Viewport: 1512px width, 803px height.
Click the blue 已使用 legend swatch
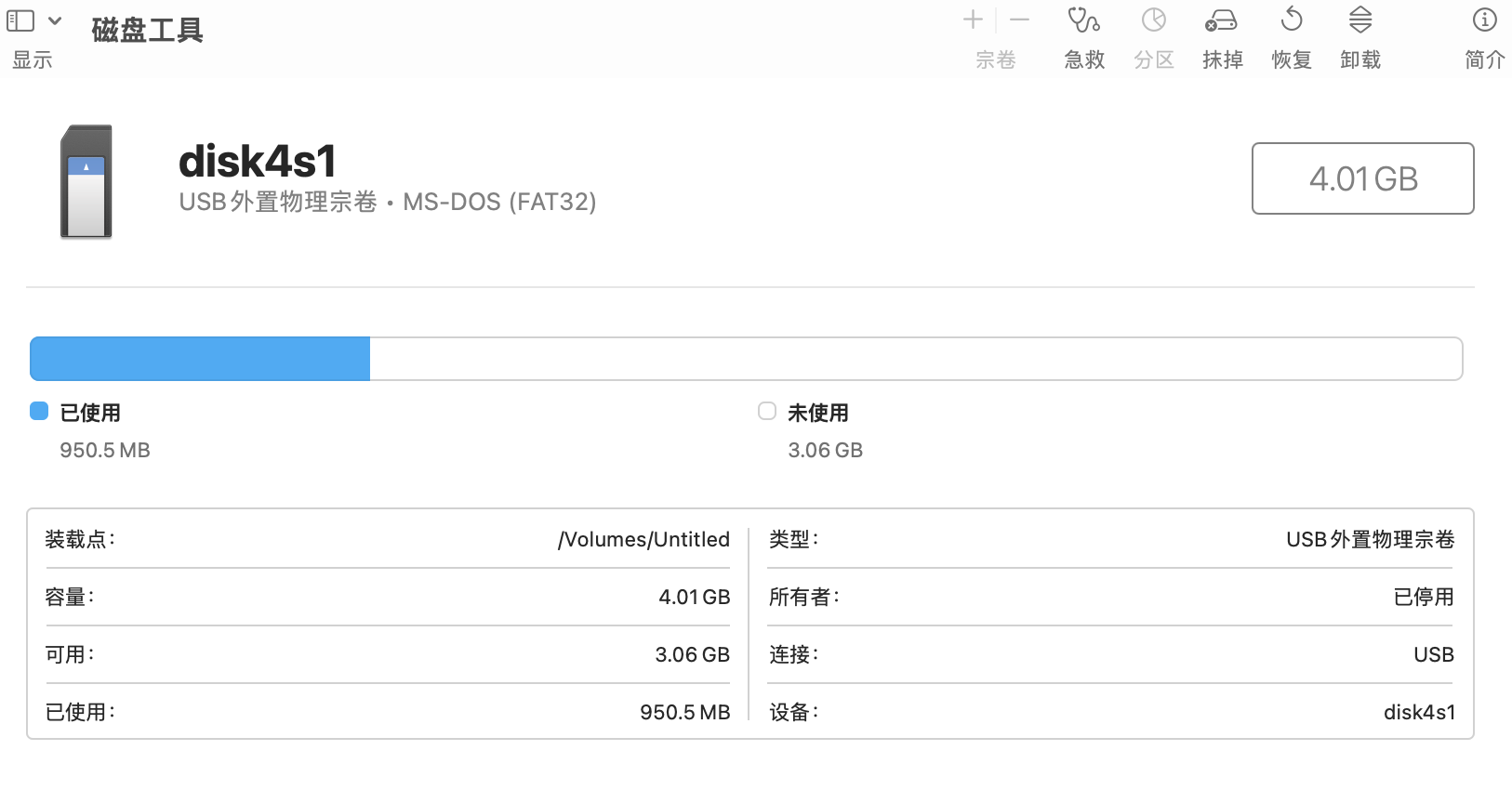[39, 412]
